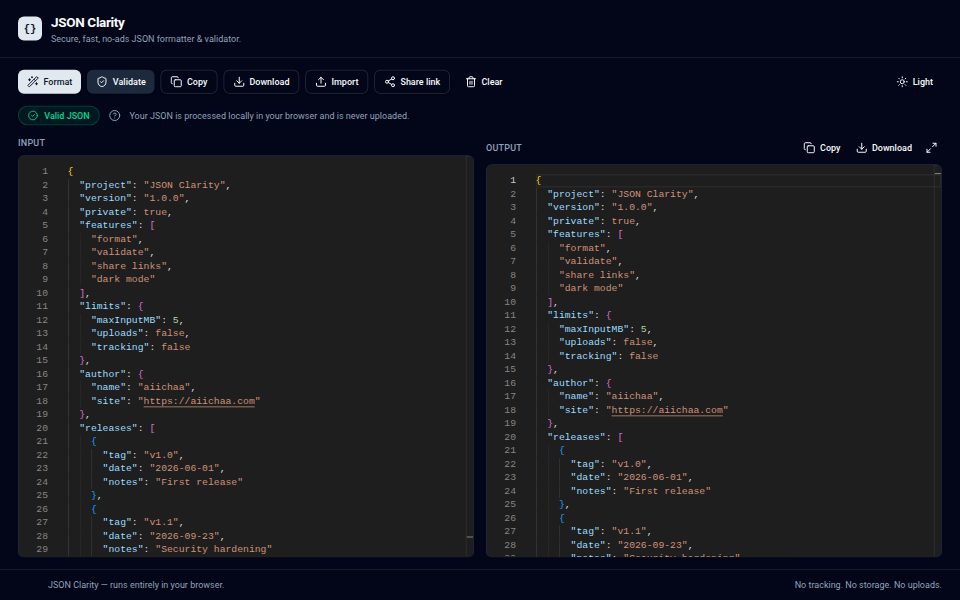The width and height of the screenshot is (960, 600).
Task: Click the Valid JSON status badge
Action: click(x=59, y=116)
